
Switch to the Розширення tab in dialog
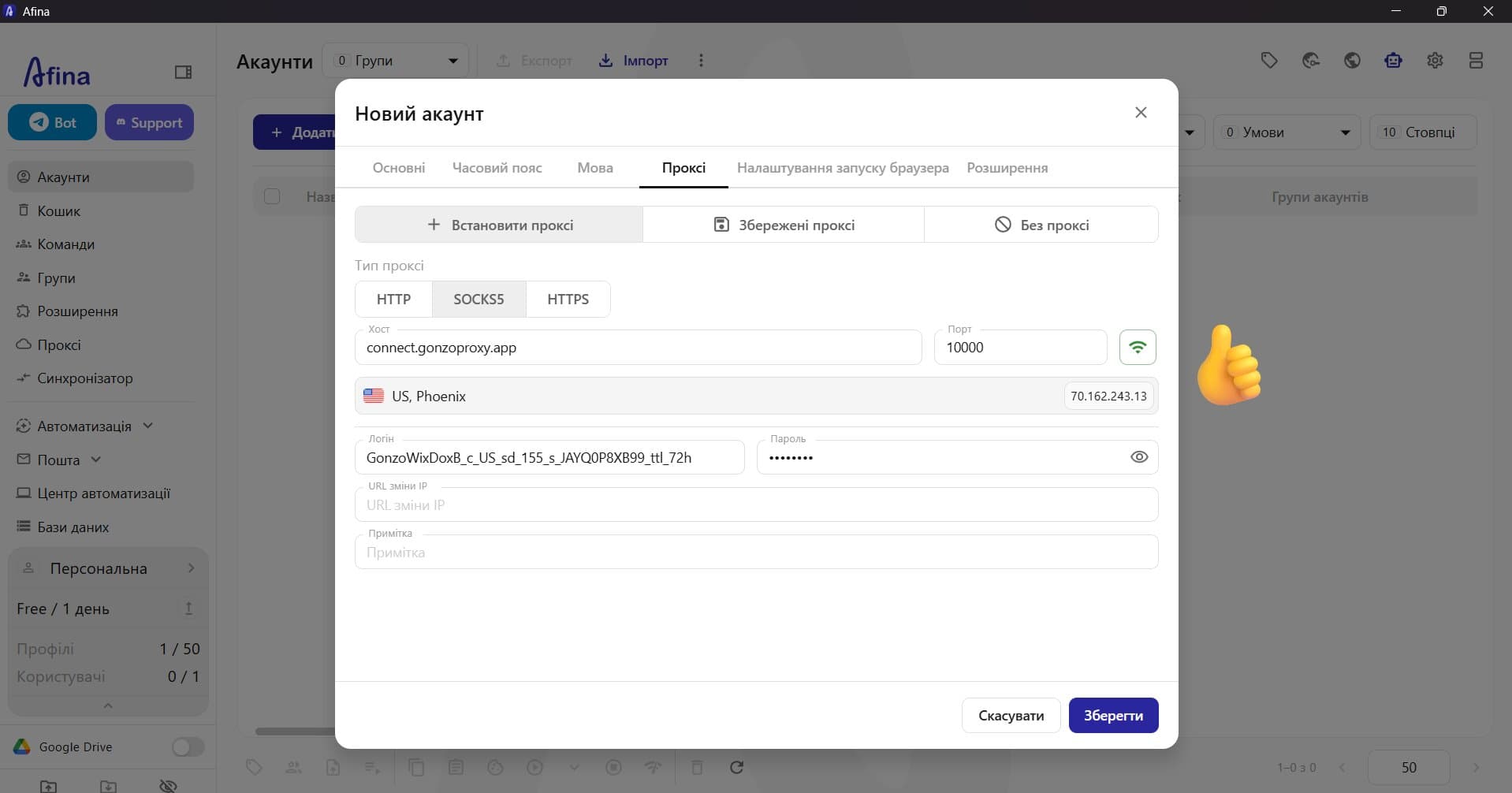1007,168
